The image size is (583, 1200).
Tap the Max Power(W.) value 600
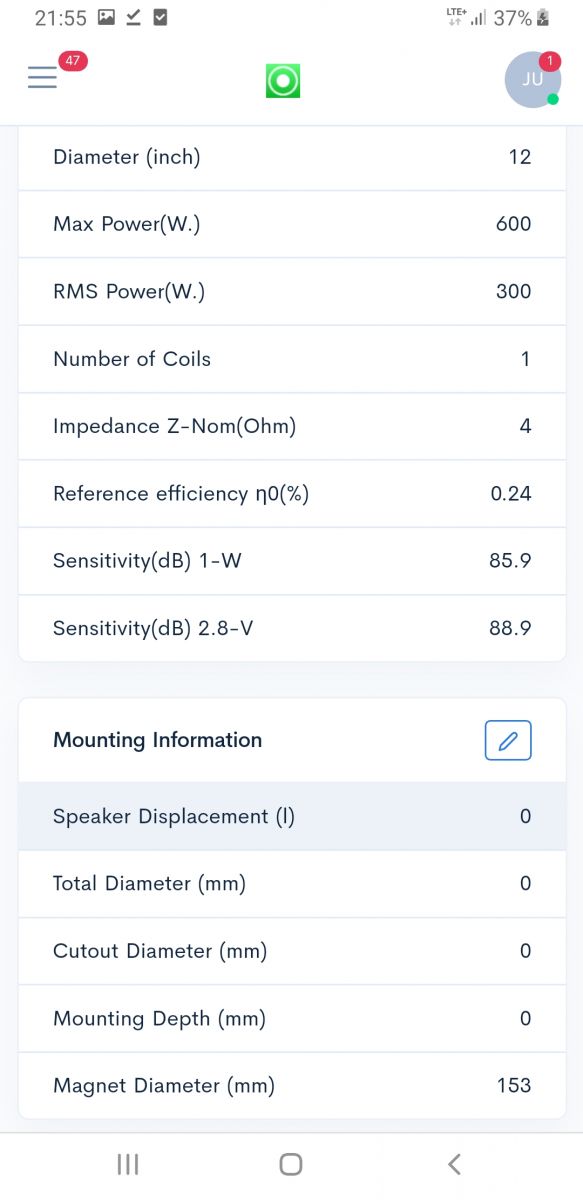[x=513, y=224]
